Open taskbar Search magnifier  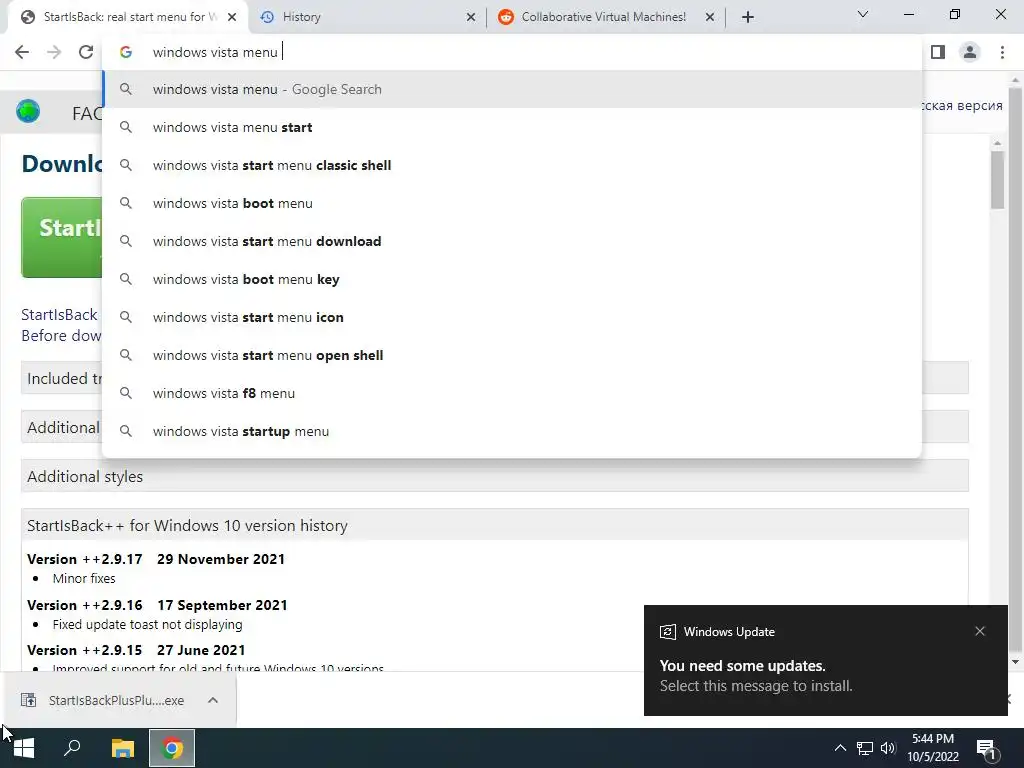pos(72,748)
